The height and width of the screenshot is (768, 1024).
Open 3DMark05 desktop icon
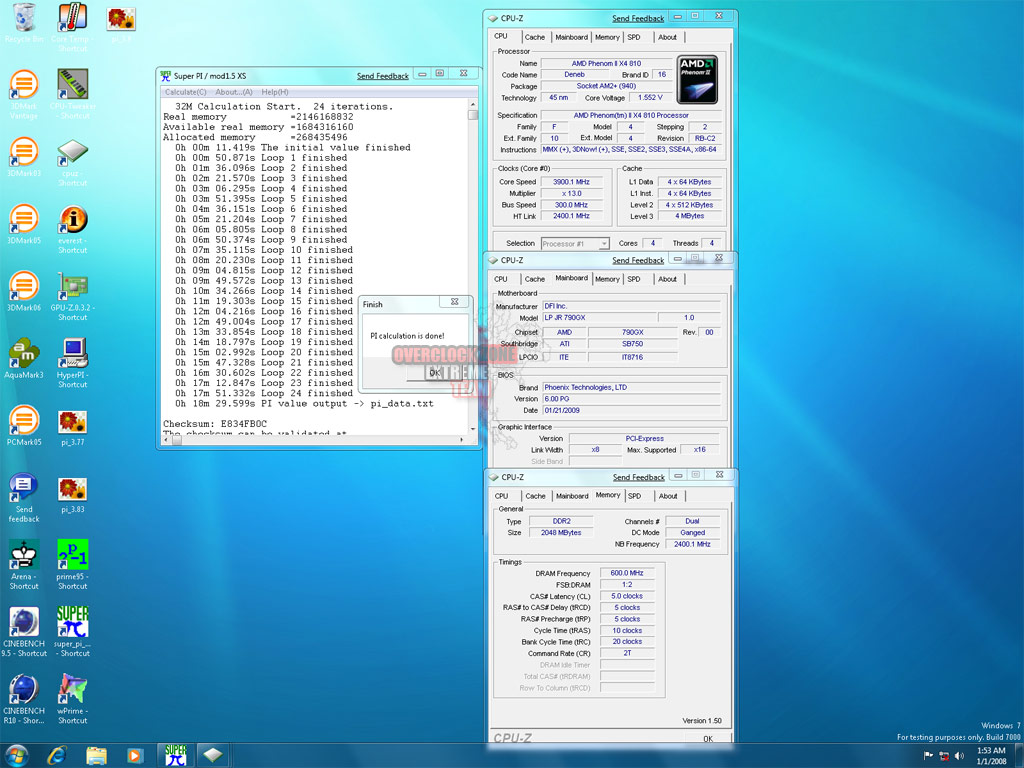coord(24,224)
